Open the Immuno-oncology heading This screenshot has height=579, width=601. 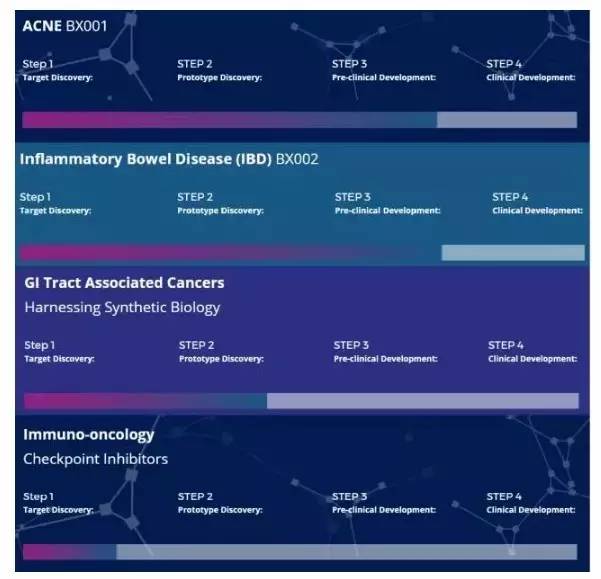pos(89,435)
